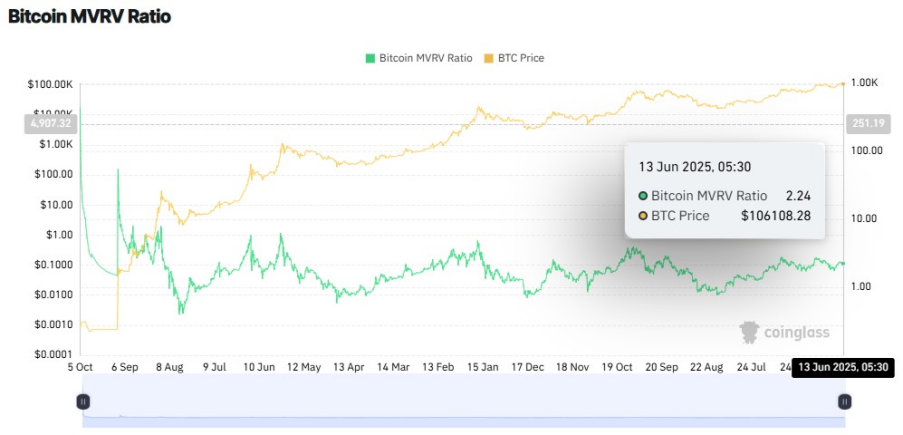
Task: Click the 19 Oct x-axis date label
Action: [617, 367]
